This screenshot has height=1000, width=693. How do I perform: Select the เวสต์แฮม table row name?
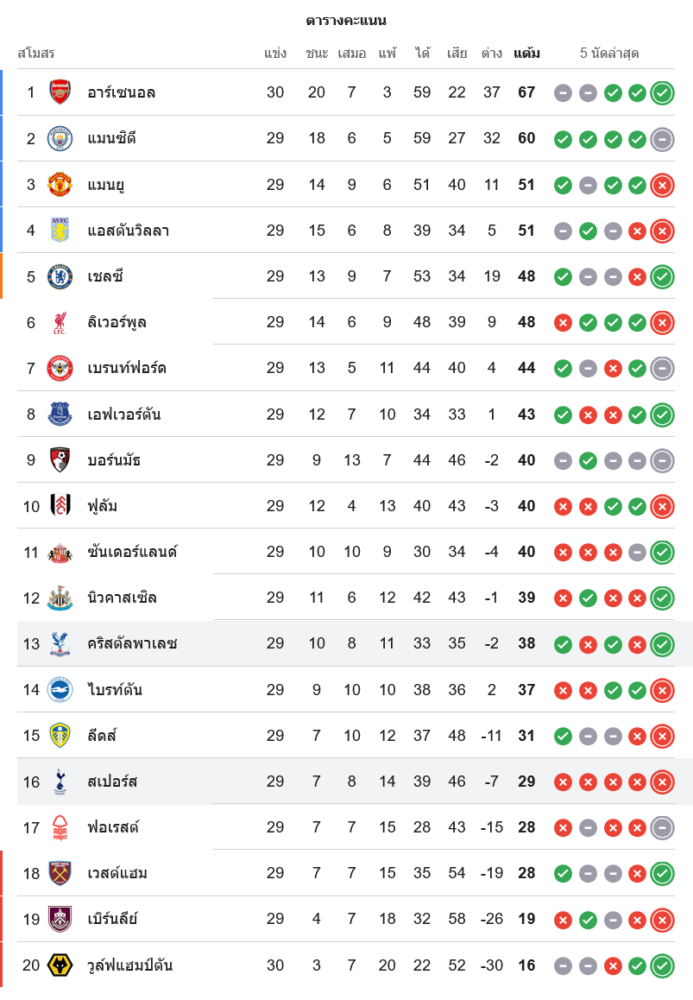(118, 873)
